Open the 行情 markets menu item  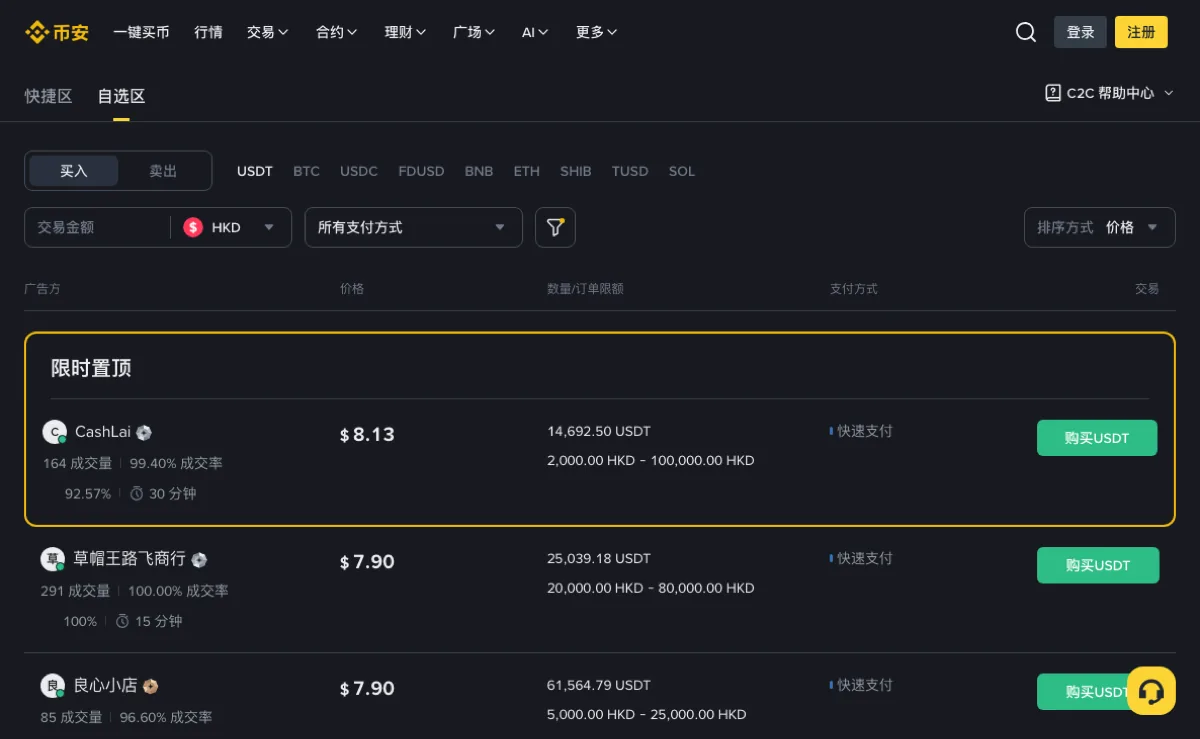pyautogui.click(x=208, y=32)
